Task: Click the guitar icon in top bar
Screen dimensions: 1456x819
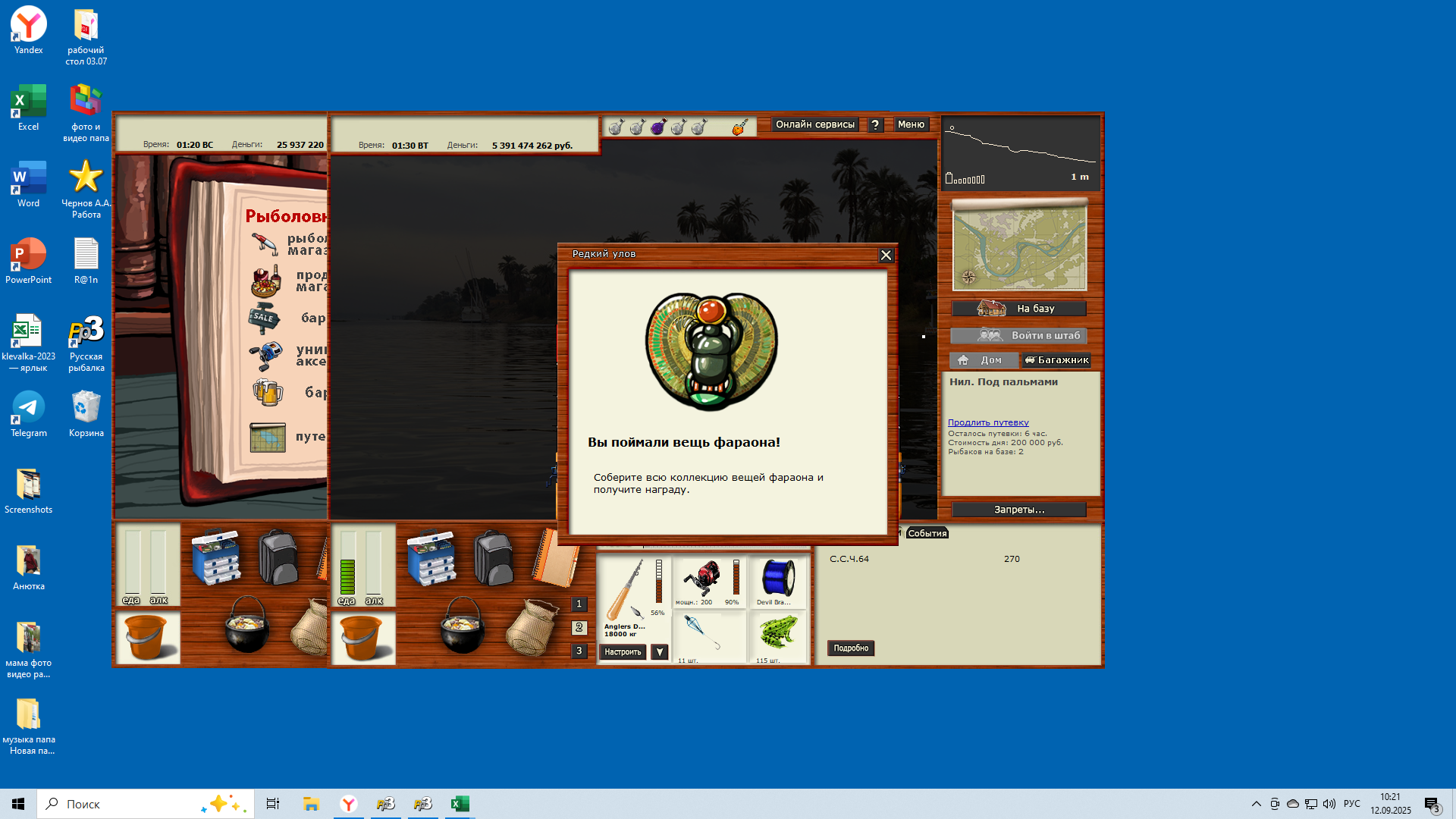Action: click(x=739, y=127)
